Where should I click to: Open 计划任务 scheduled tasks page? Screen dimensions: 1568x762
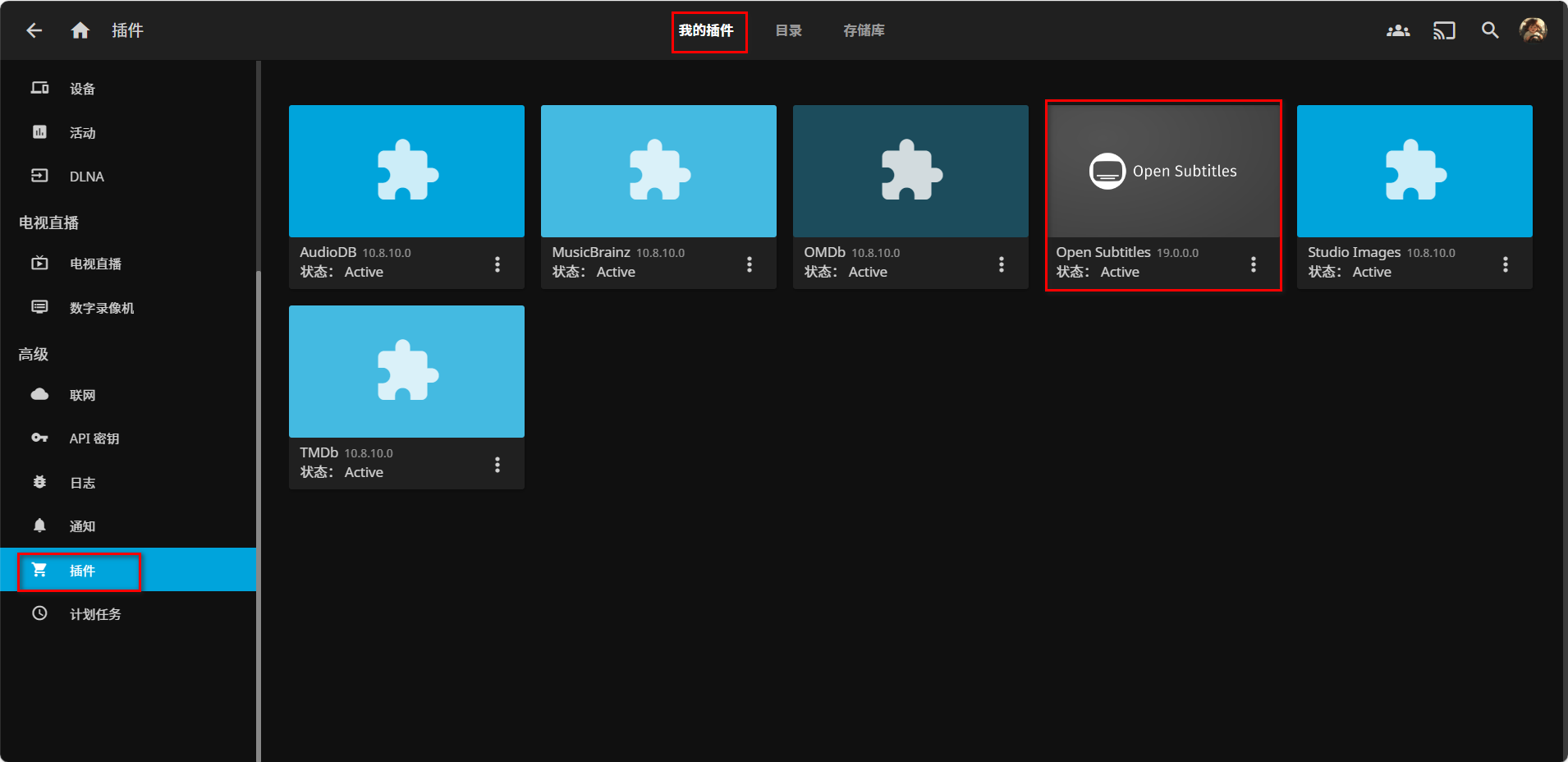[x=95, y=614]
